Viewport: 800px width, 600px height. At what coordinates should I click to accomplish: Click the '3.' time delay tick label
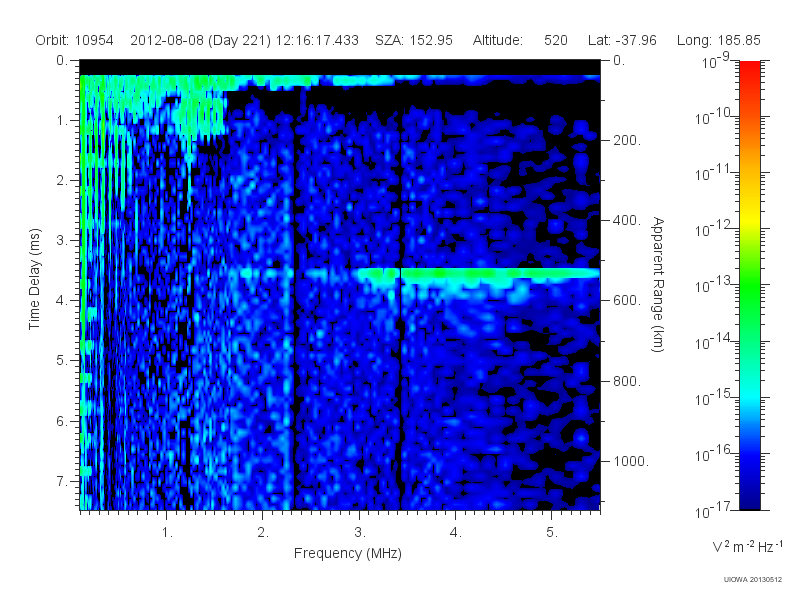point(62,240)
